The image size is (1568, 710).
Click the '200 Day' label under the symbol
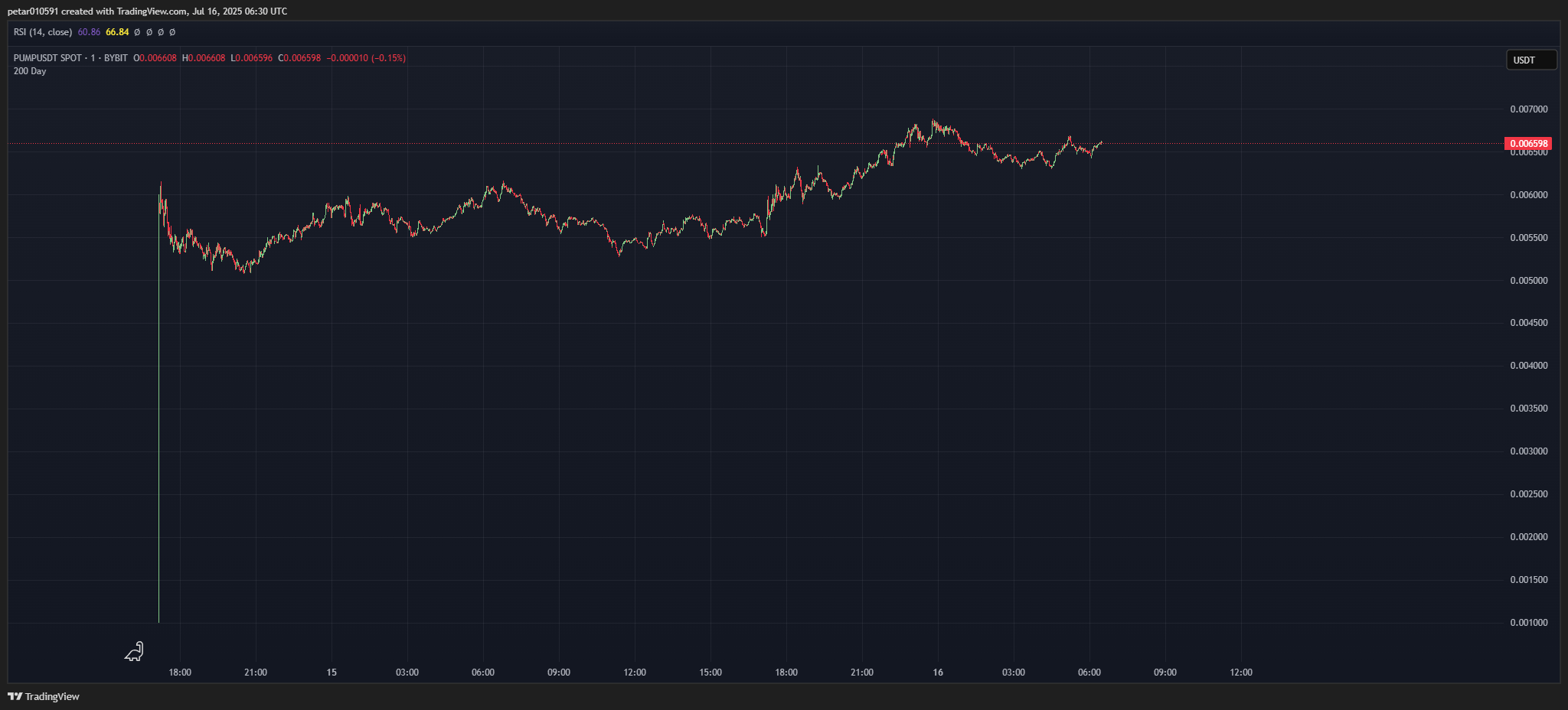[29, 71]
